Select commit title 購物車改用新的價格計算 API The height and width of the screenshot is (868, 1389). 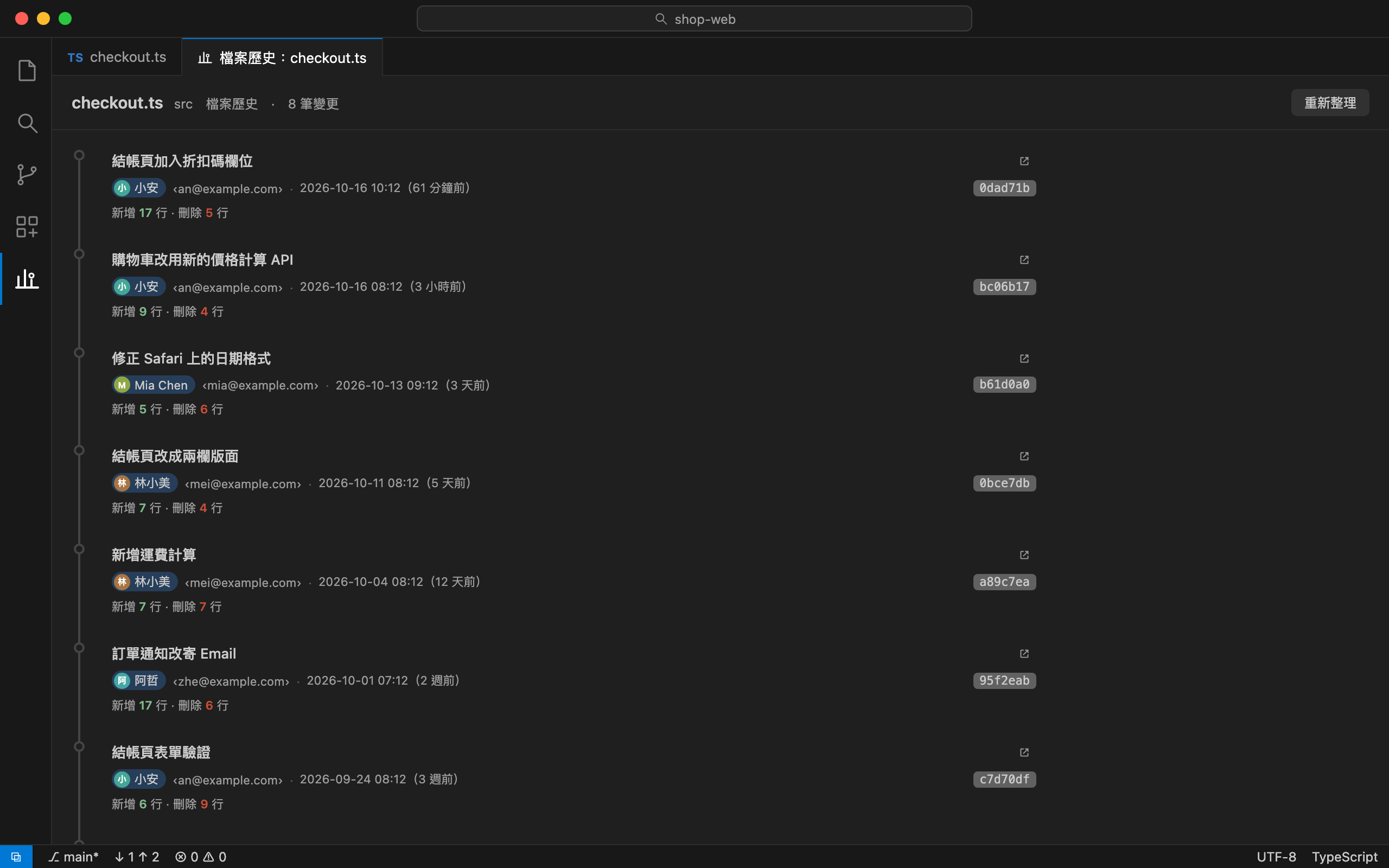(202, 260)
